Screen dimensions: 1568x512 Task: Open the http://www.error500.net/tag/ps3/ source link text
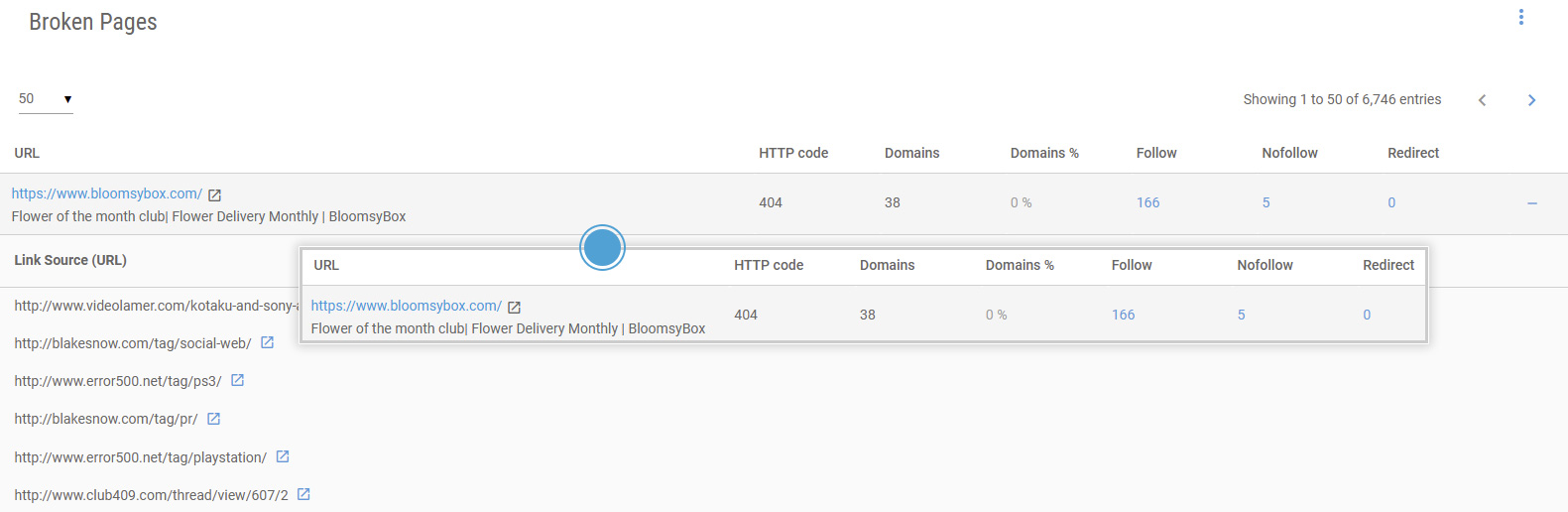(x=118, y=381)
